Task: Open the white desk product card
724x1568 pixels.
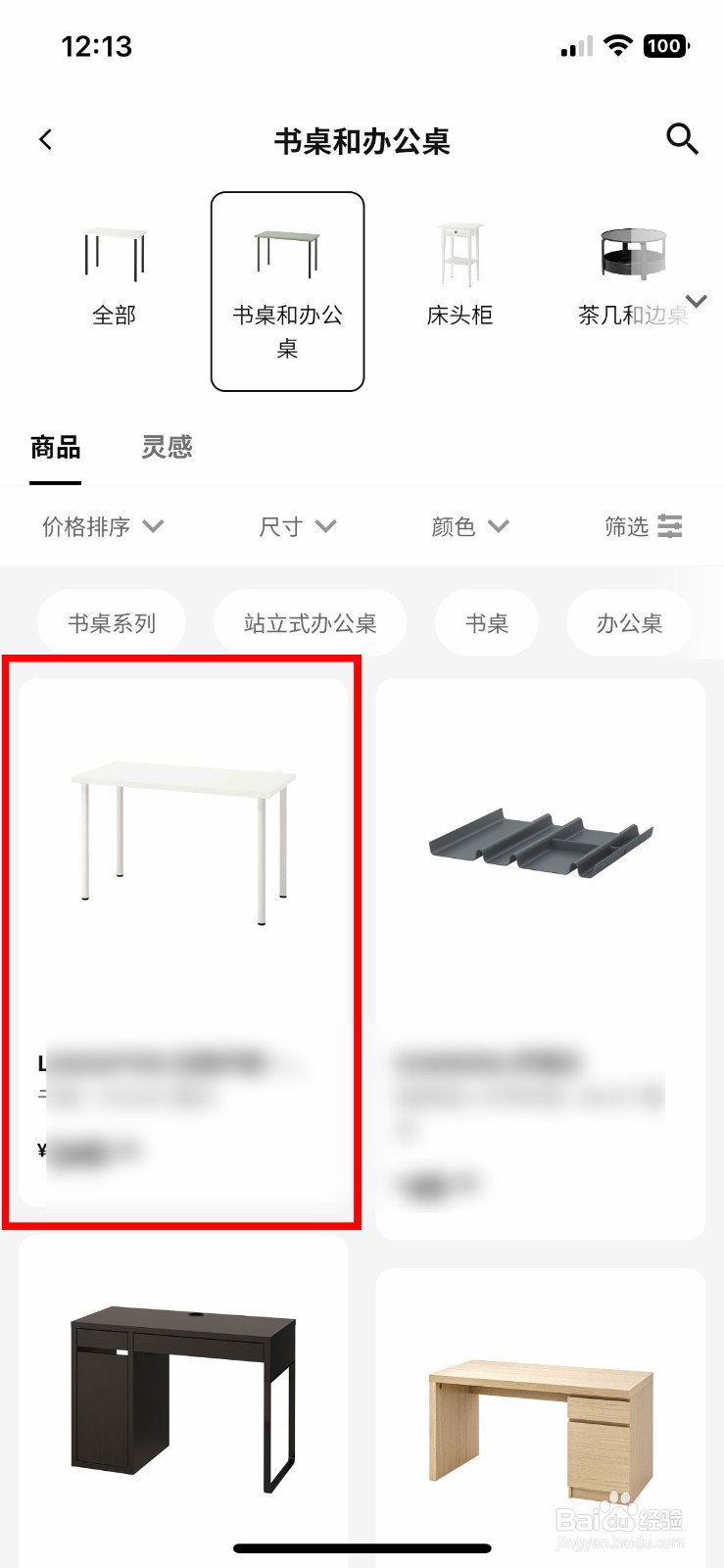Action: point(183,942)
